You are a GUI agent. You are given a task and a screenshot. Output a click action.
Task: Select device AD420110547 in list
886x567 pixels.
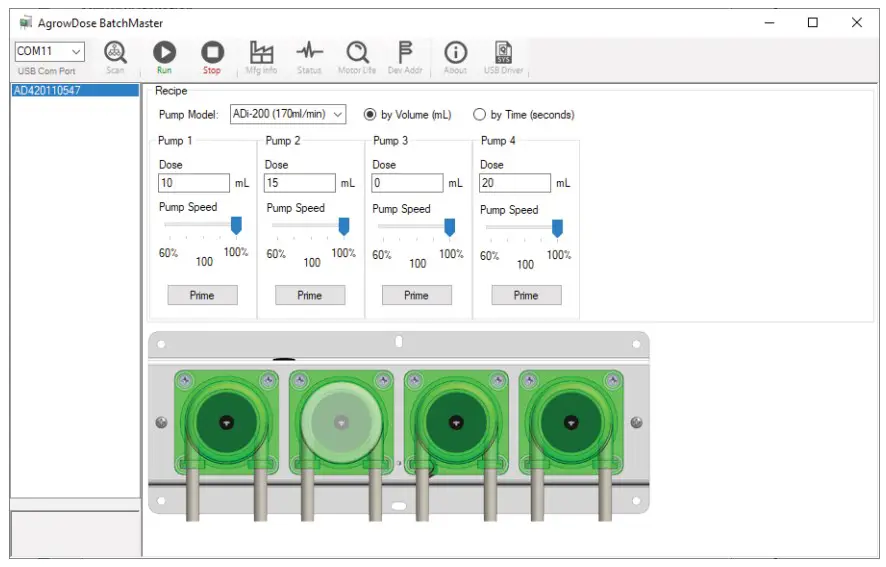pos(48,90)
